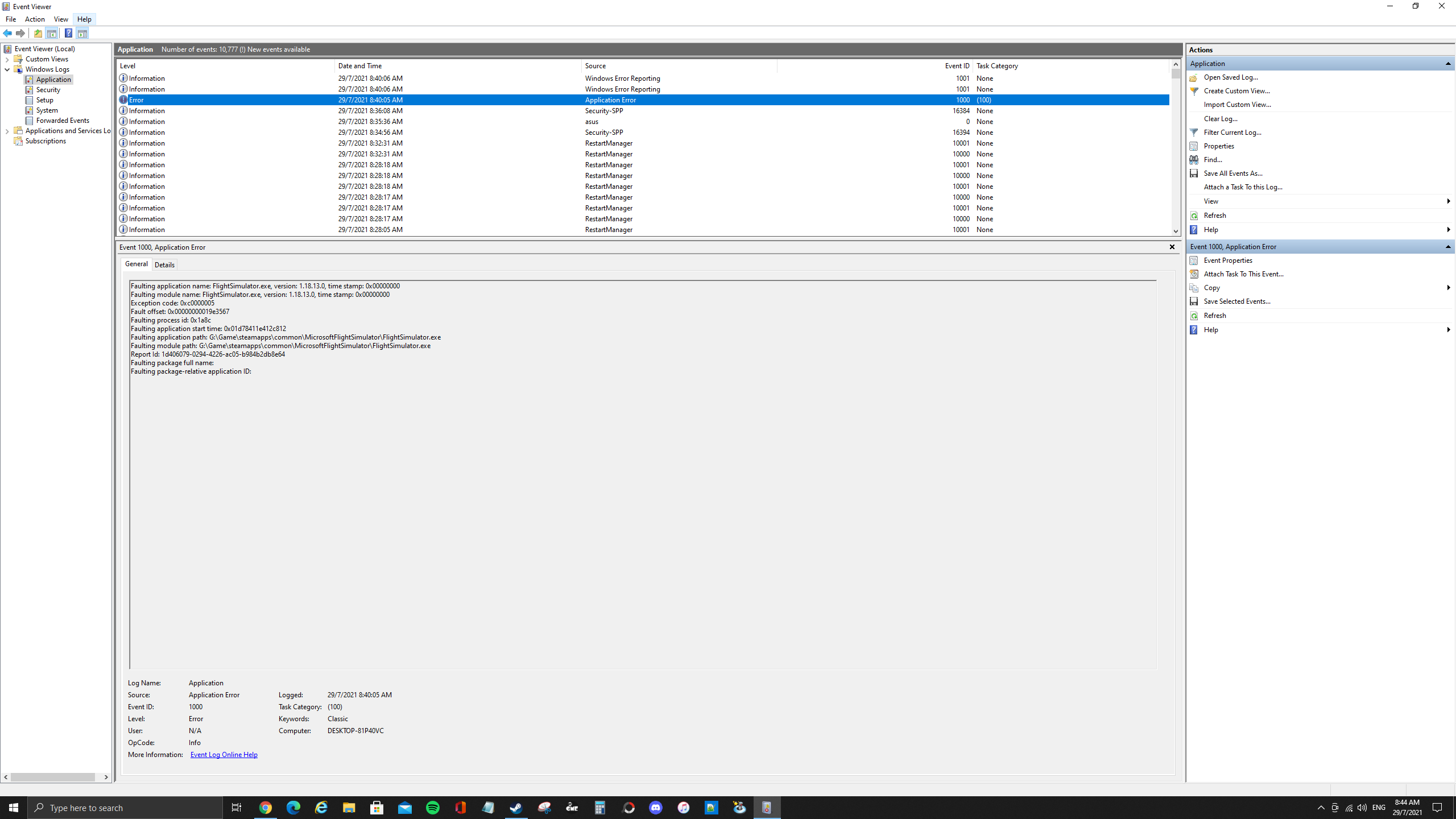Open Find with the binoculars action
Screen dimensions: 1456x819
pyautogui.click(x=1213, y=160)
